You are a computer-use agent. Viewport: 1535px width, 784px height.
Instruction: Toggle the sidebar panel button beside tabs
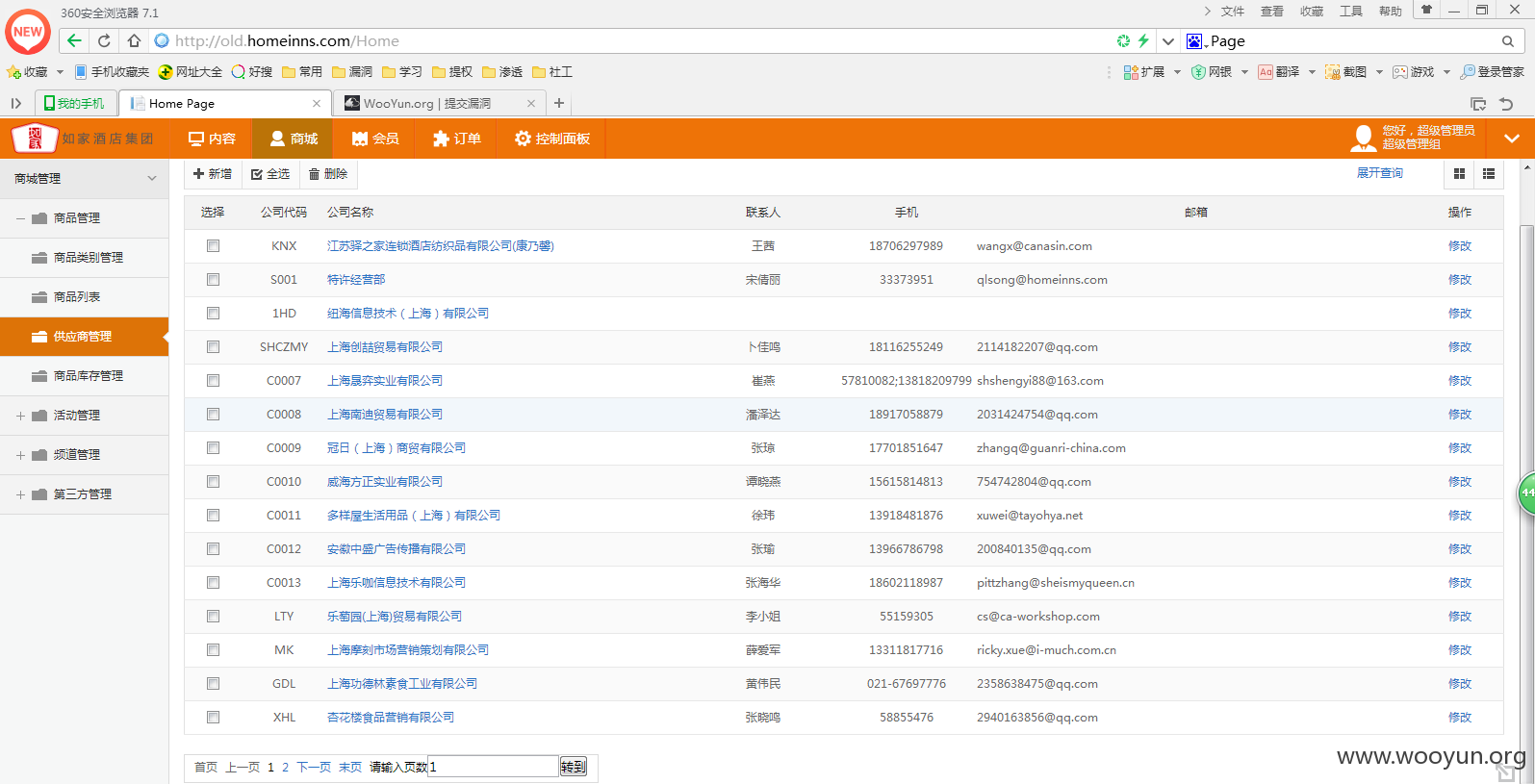[16, 103]
